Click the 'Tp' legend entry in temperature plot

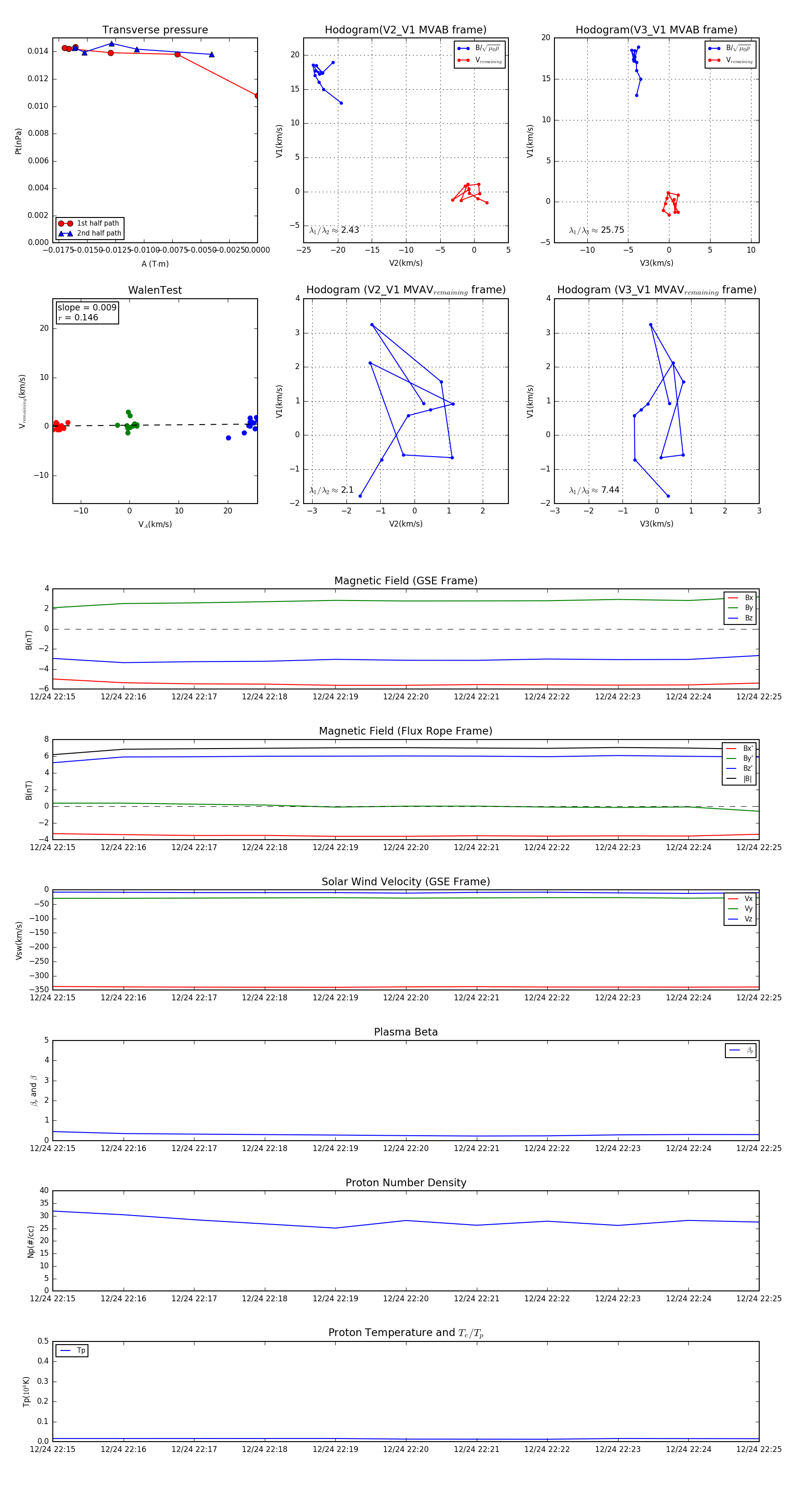pyautogui.click(x=72, y=1351)
